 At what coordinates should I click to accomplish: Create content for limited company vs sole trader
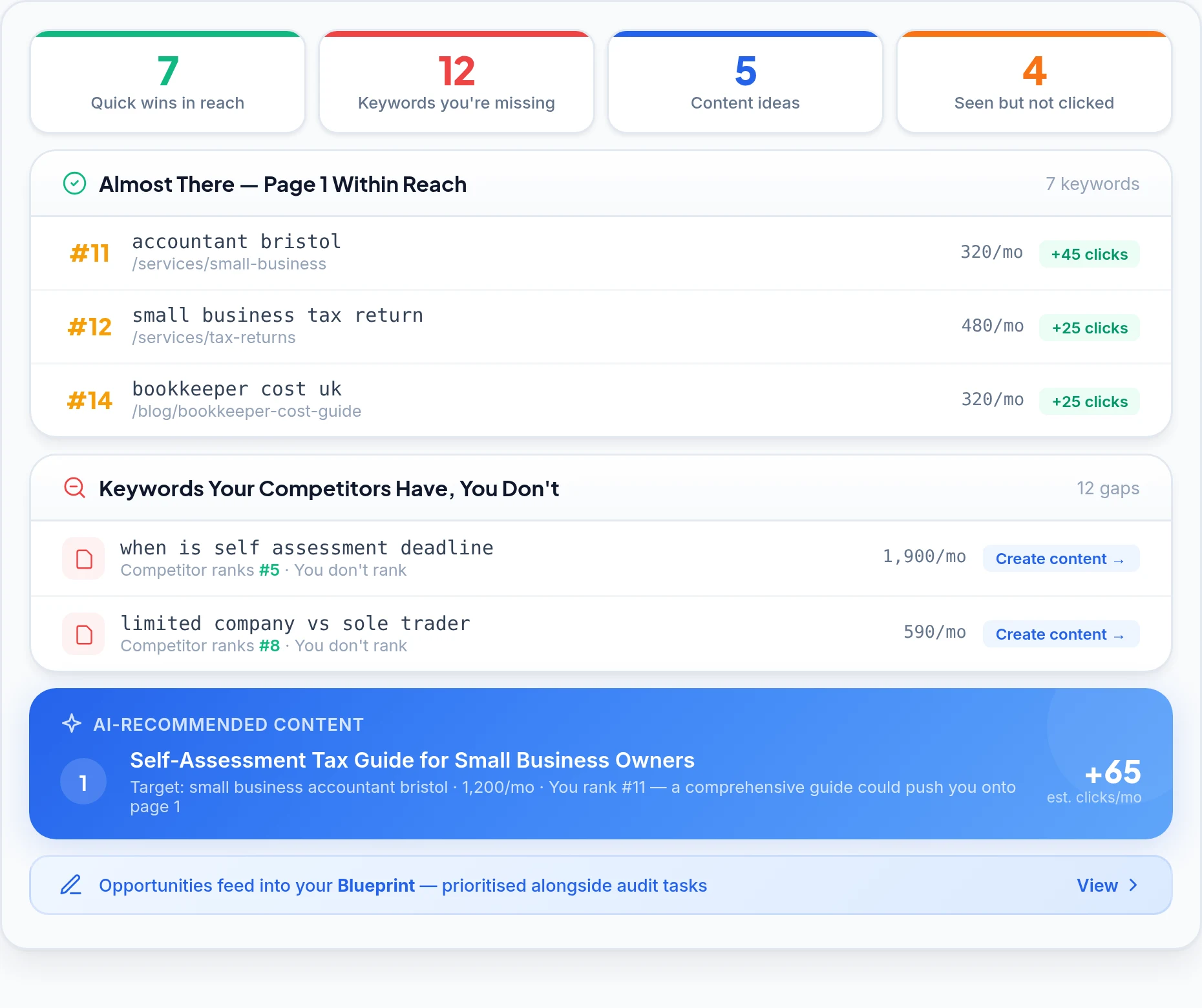[1061, 635]
